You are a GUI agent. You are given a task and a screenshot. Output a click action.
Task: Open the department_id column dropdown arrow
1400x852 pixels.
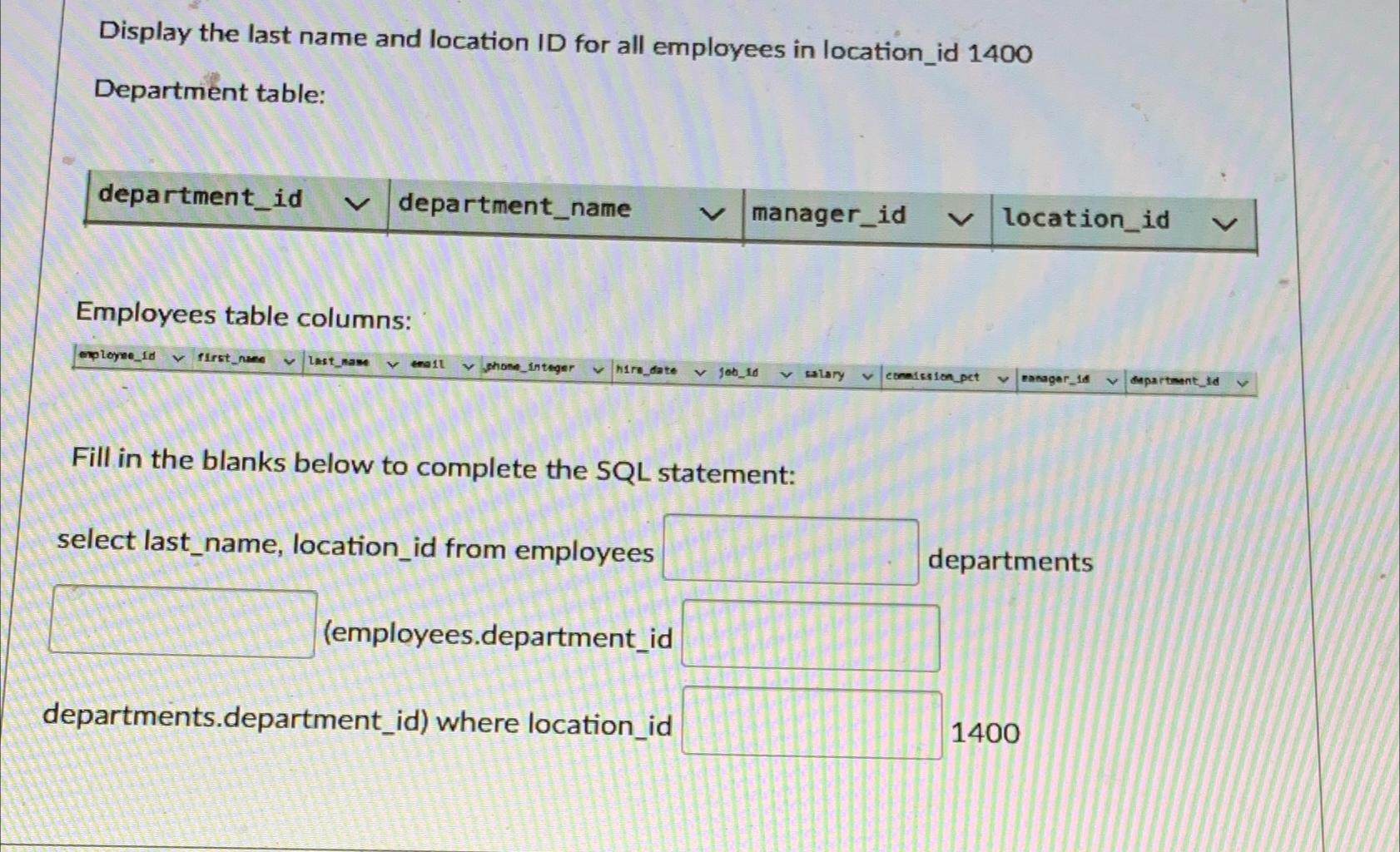point(357,204)
